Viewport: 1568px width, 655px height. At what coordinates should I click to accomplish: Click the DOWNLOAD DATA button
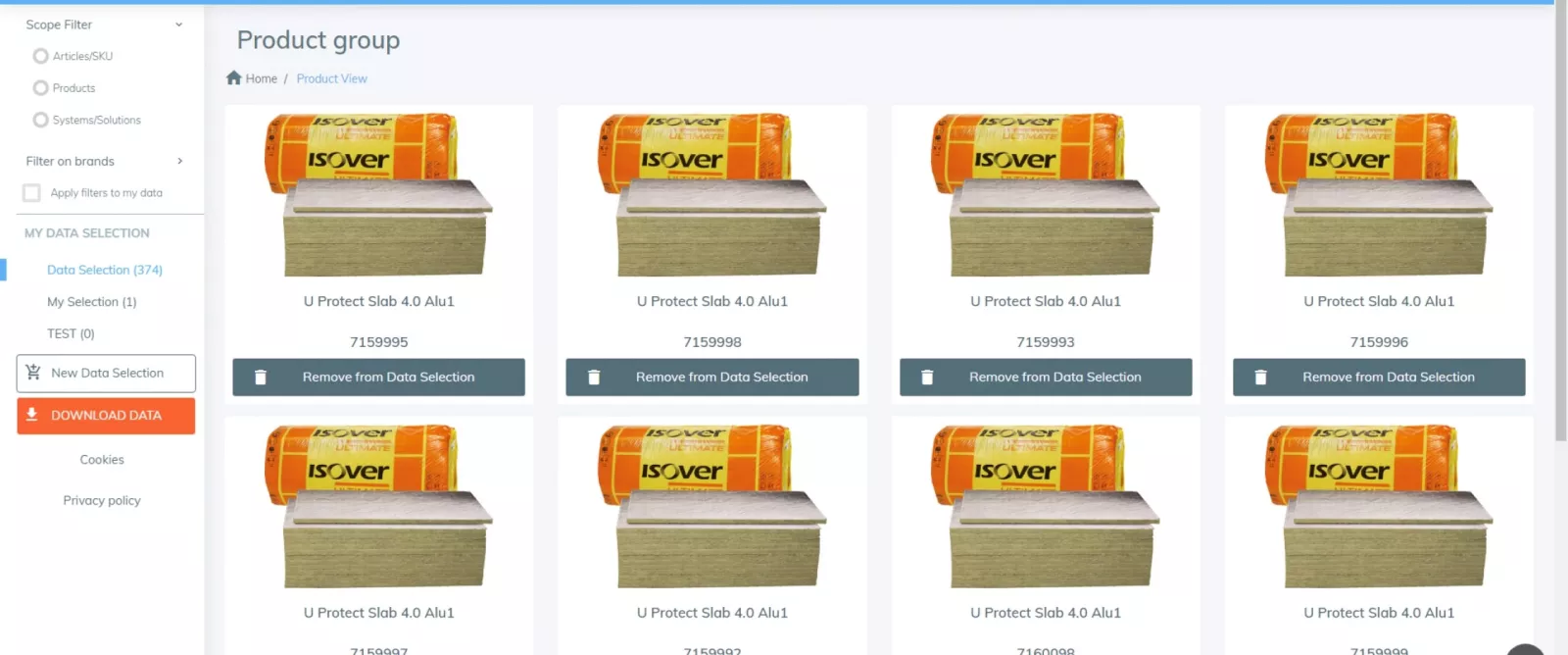[x=106, y=416]
